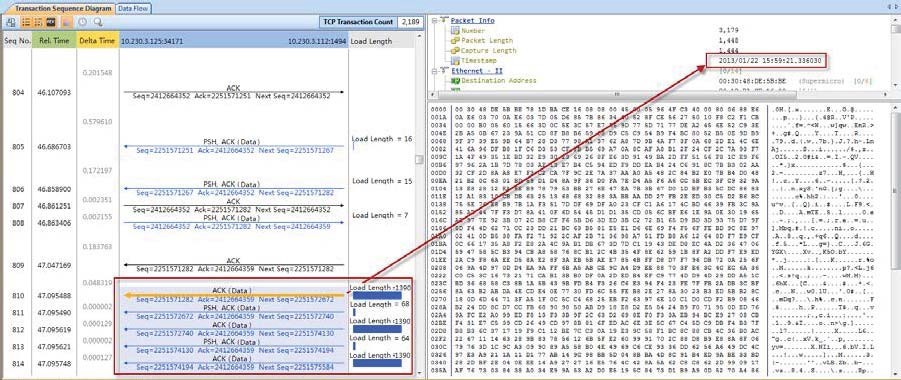Image resolution: width=901 pixels, height=380 pixels.
Task: Click the sequence diagram vertical scrollbar thumb
Action: click(x=419, y=159)
